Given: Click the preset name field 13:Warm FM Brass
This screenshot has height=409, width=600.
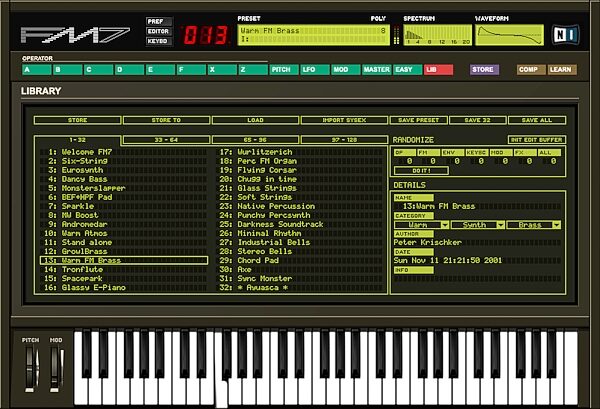Looking at the screenshot, I should (x=477, y=207).
